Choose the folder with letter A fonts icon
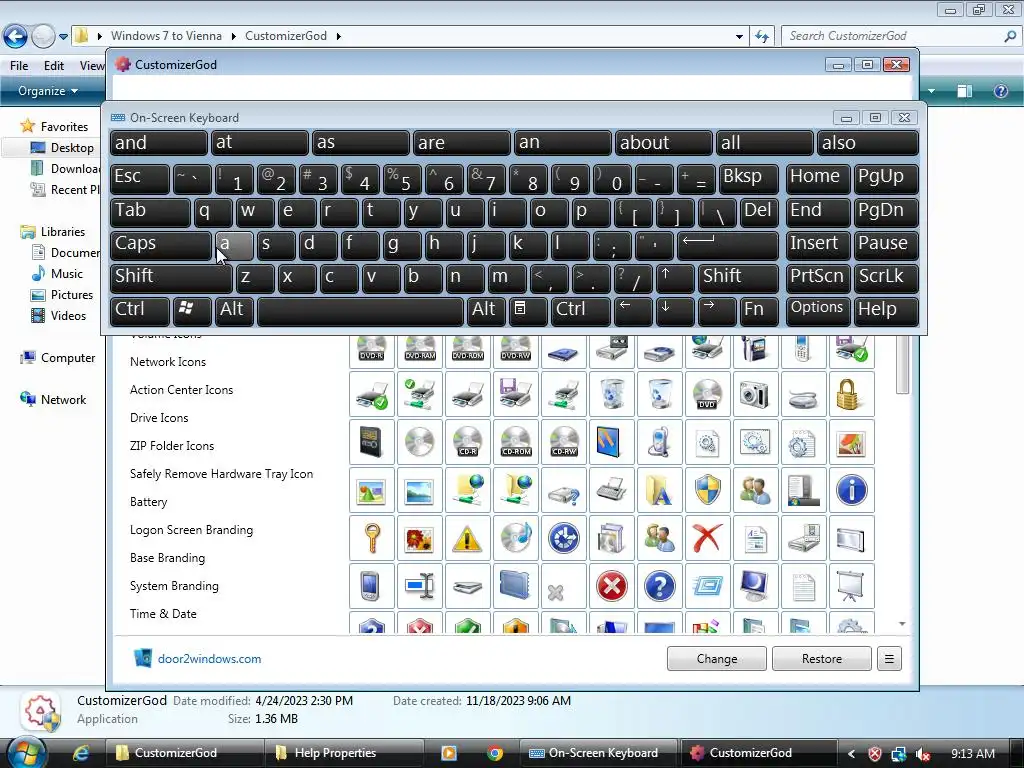1024x768 pixels. [x=660, y=490]
